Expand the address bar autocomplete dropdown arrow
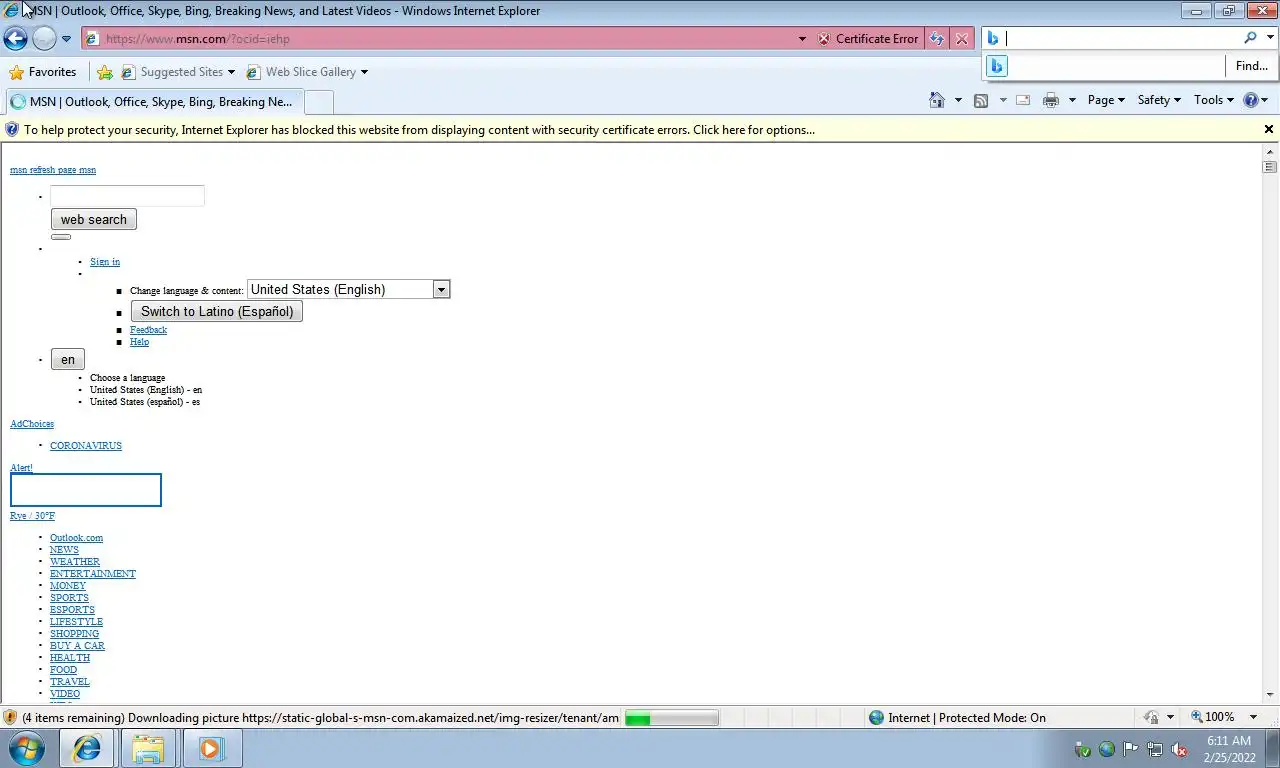The width and height of the screenshot is (1280, 768). [802, 39]
